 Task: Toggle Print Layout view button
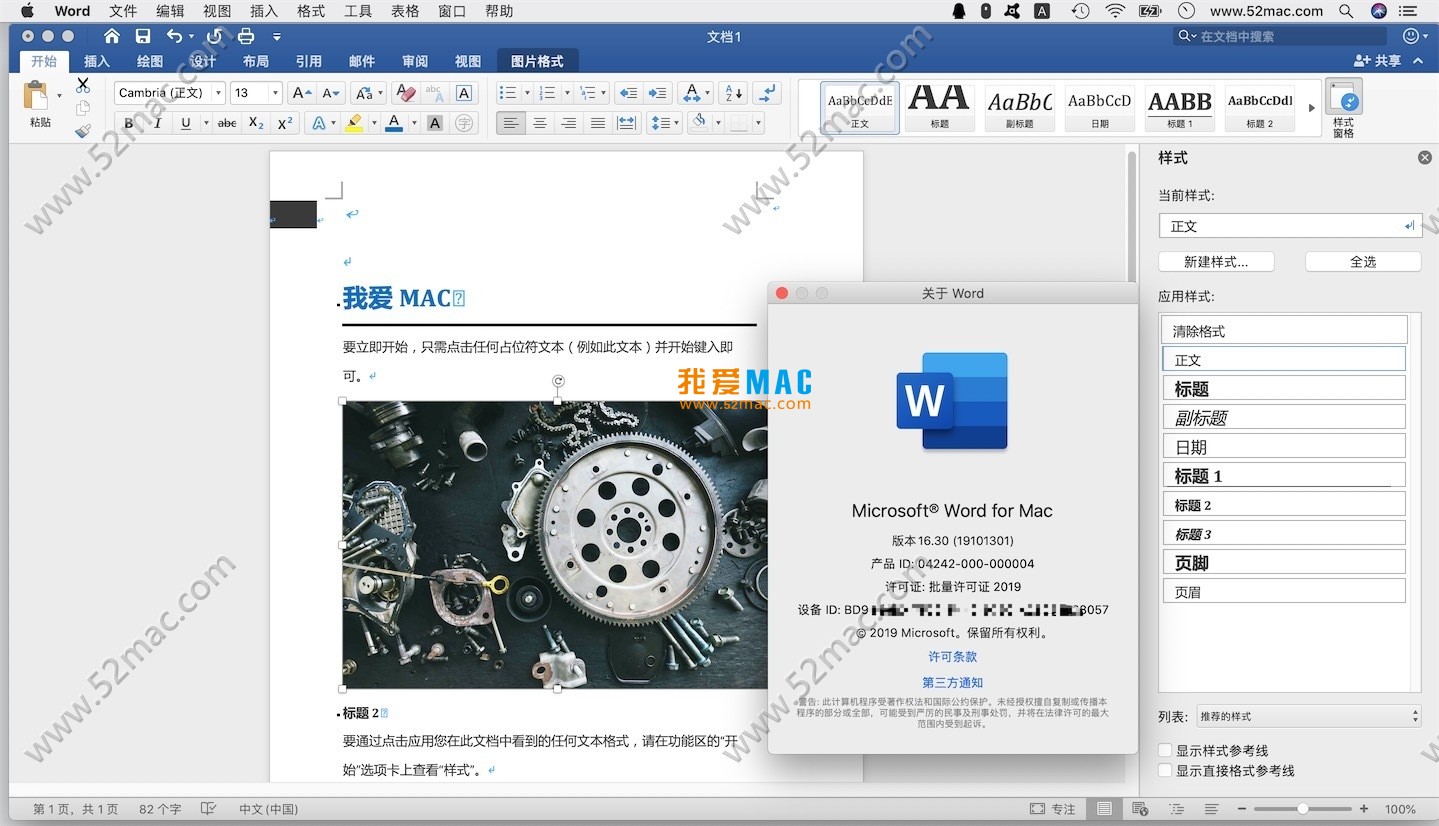click(x=1104, y=809)
